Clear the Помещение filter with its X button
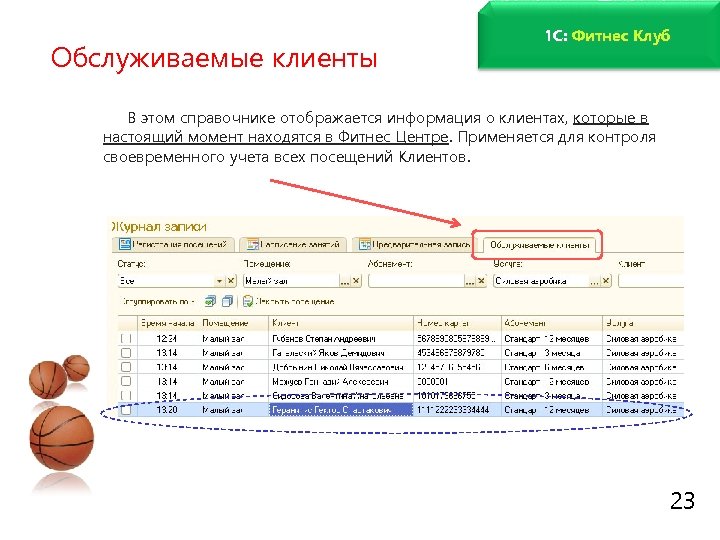720x540 pixels. click(x=356, y=281)
